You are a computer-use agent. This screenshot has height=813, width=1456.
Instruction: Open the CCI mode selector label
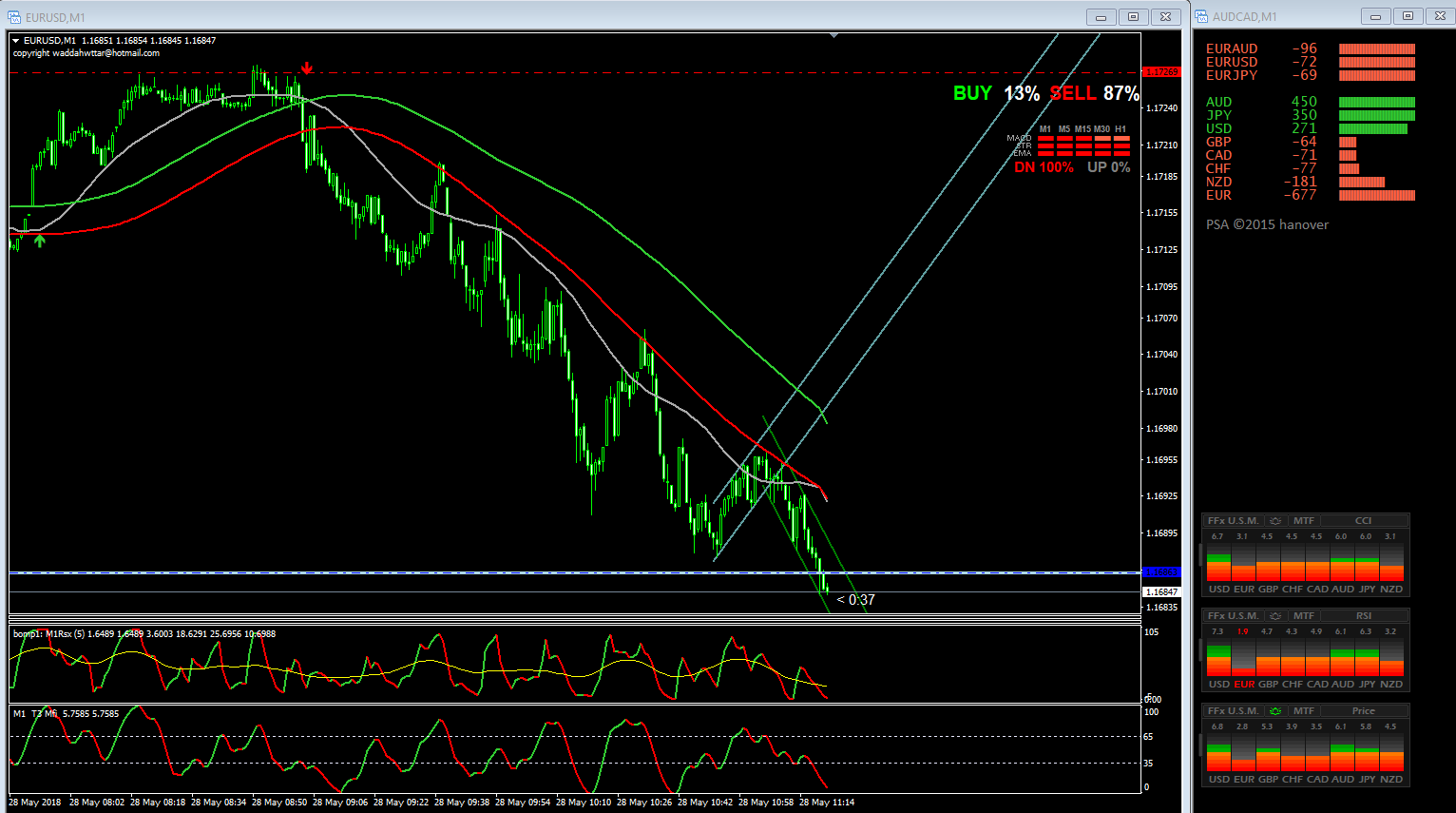[1364, 521]
